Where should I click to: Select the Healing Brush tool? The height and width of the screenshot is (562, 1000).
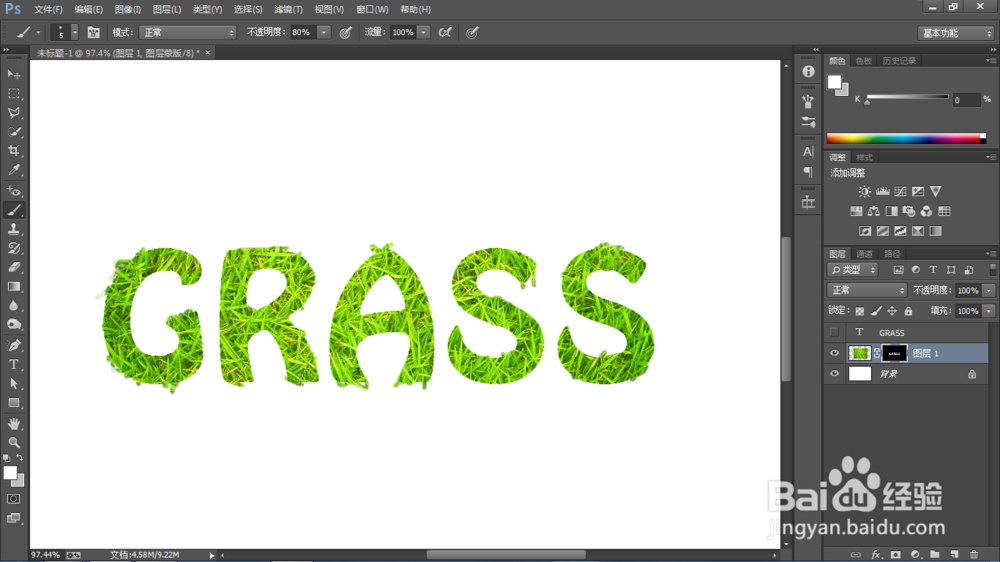point(13,191)
